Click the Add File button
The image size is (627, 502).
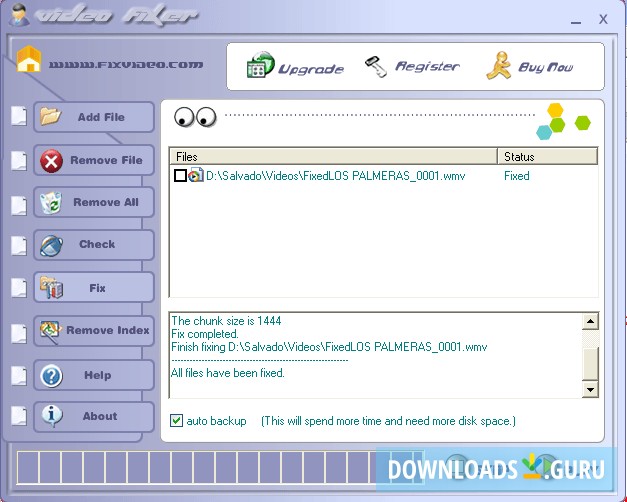click(x=94, y=117)
